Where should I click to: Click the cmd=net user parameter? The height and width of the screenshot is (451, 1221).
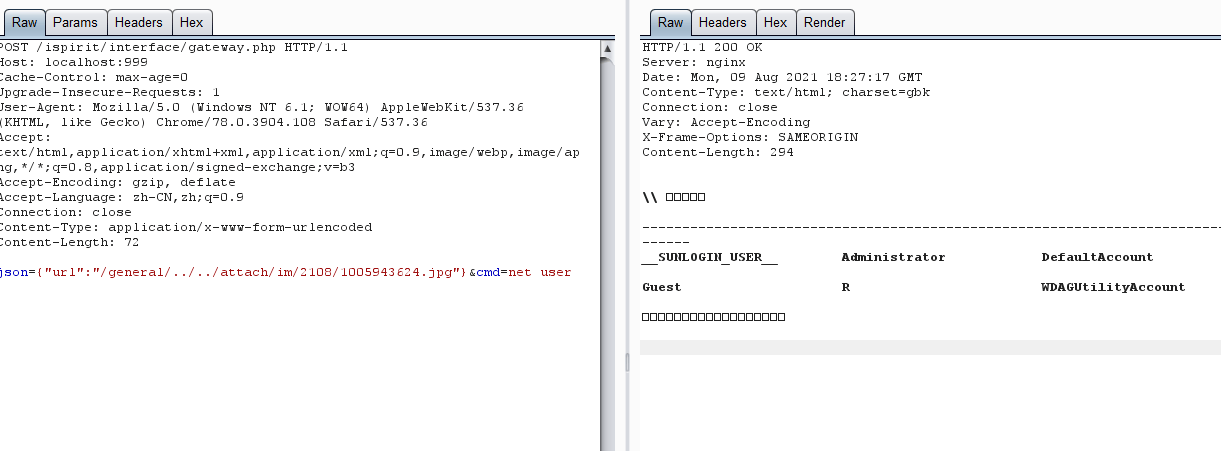pyautogui.click(x=524, y=272)
